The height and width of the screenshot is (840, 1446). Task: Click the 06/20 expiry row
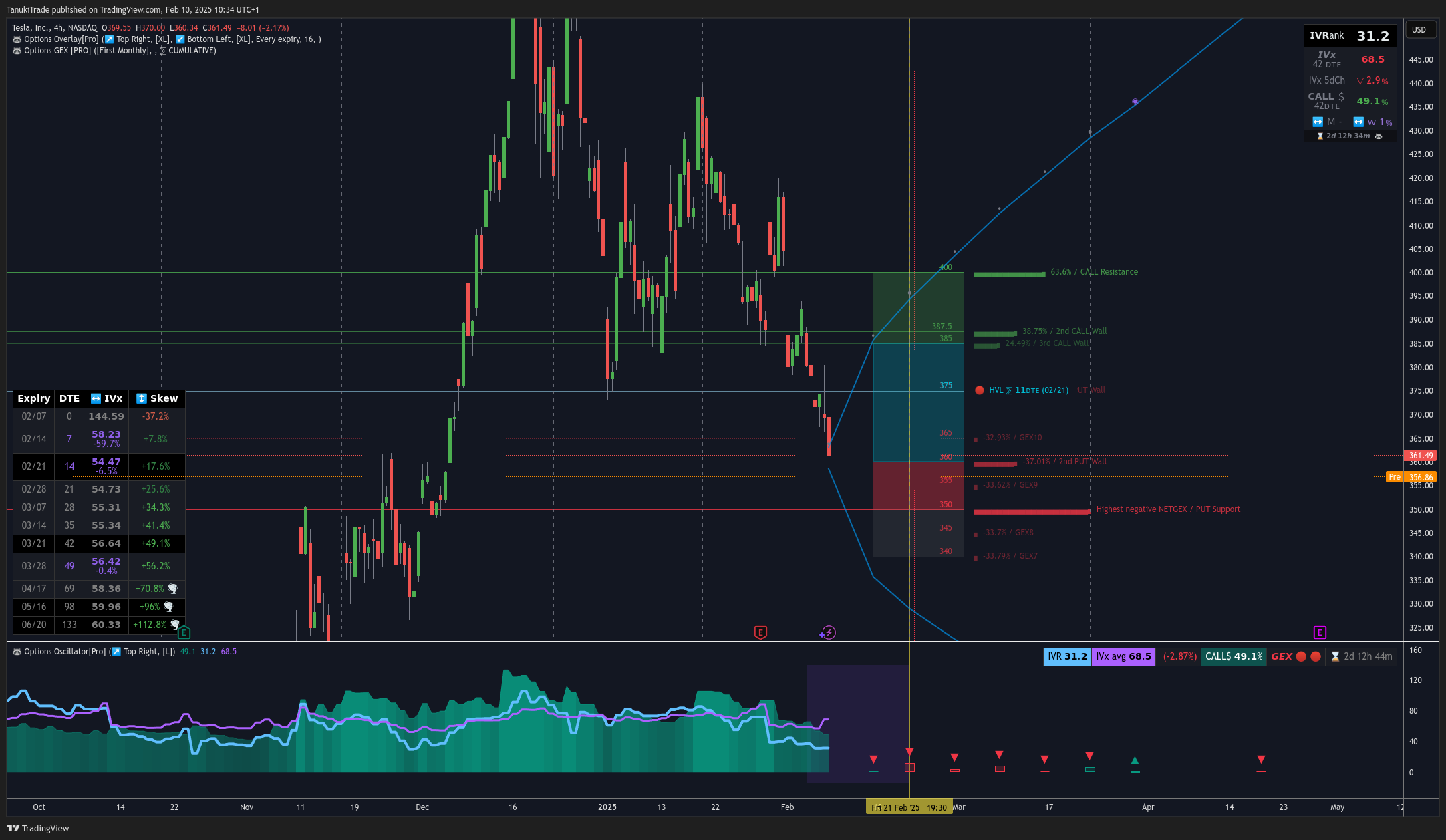(99, 625)
